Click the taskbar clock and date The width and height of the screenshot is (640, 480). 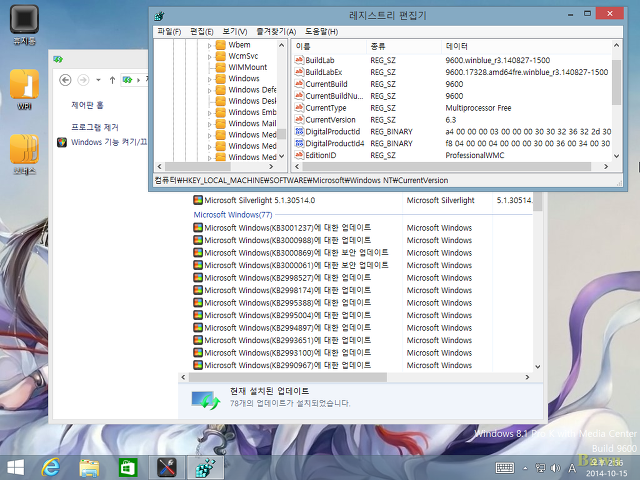tap(607, 468)
